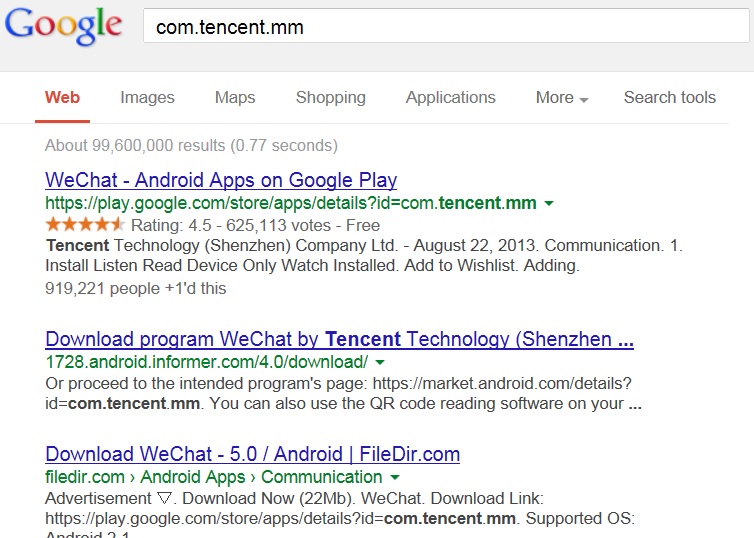Click 'Rating: 4.5 - 625,113 votes - Free' text
754x538 pixels.
coord(255,225)
